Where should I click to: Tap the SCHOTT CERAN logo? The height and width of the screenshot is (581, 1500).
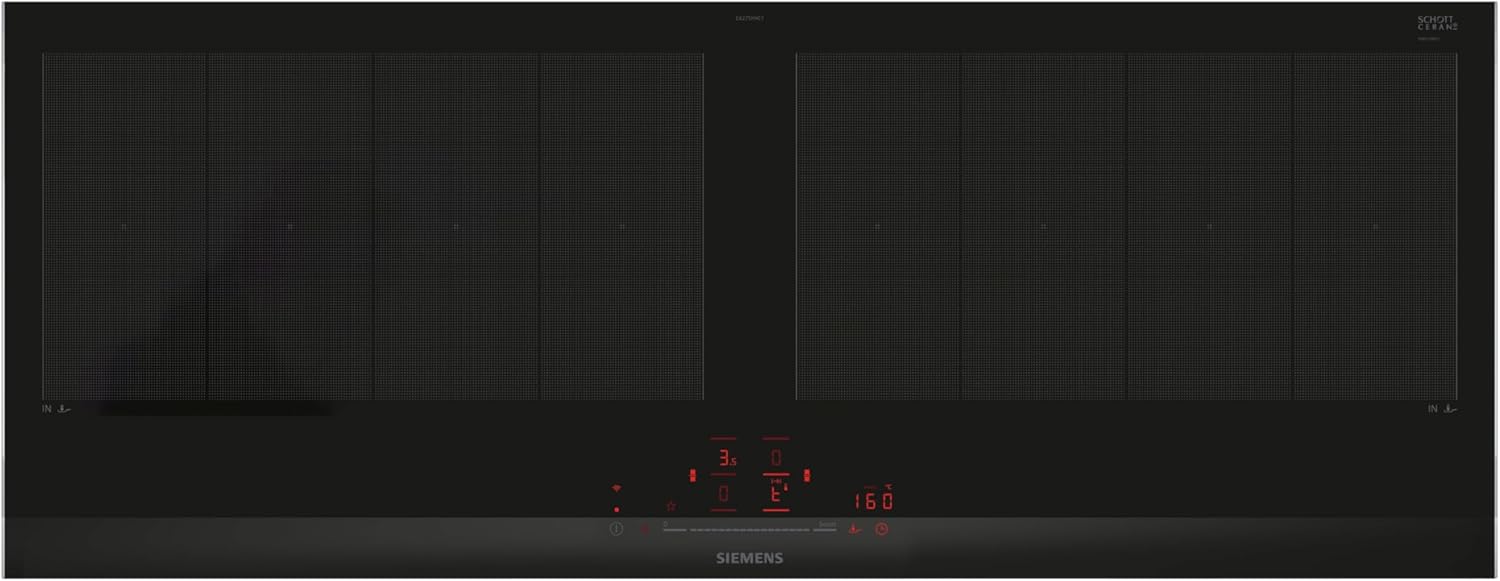[1437, 23]
